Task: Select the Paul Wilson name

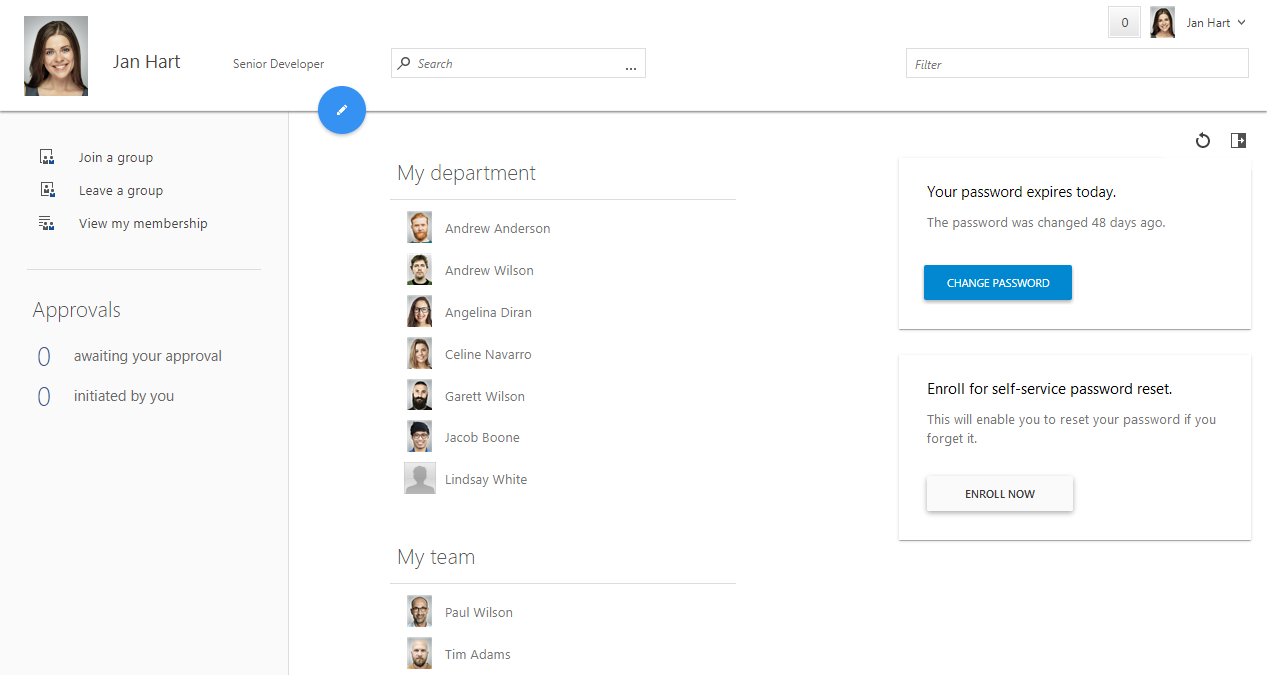Action: 479,612
